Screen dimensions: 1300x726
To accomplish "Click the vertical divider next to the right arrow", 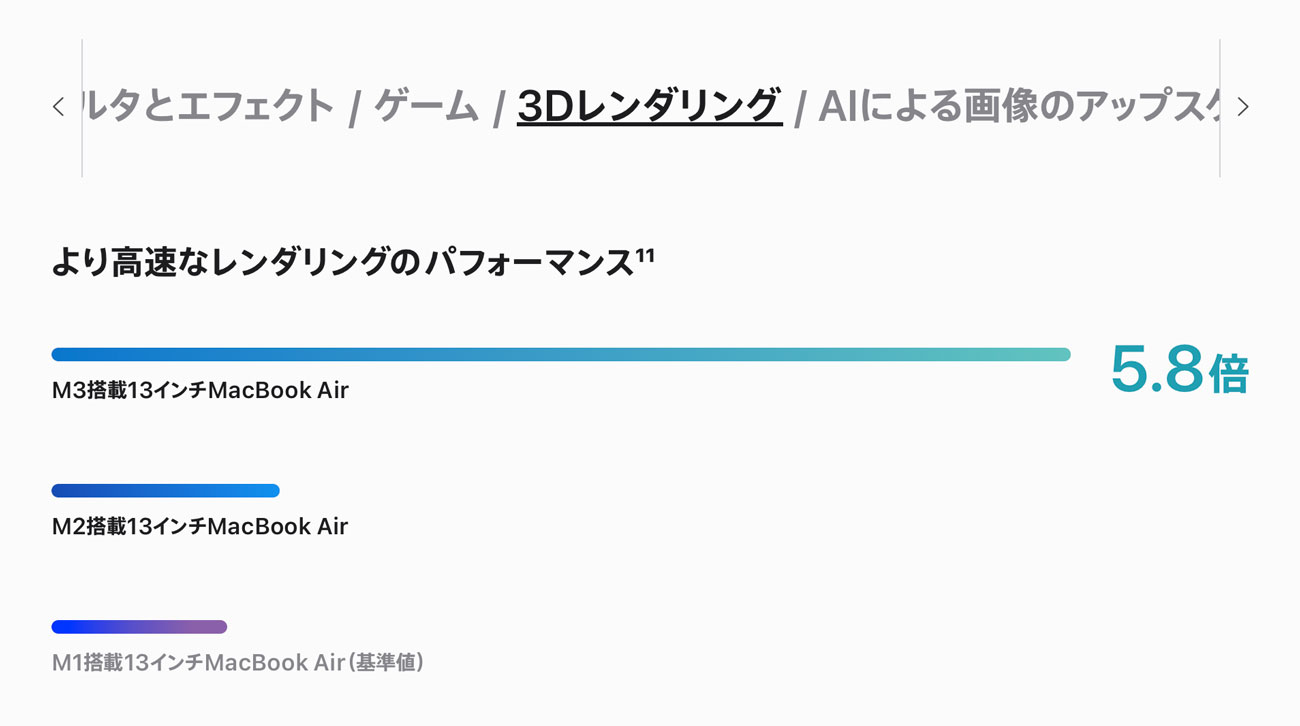I will coord(1220,108).
